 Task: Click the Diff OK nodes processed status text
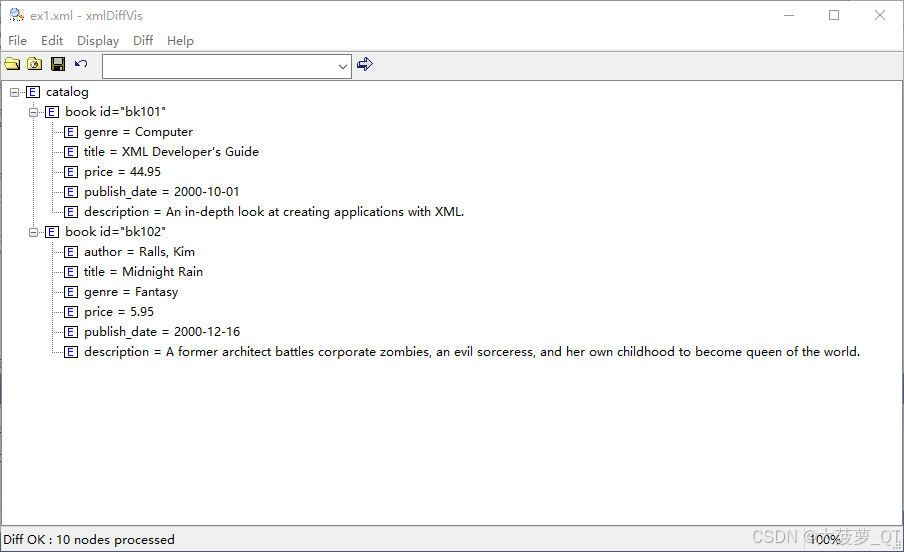tap(89, 540)
